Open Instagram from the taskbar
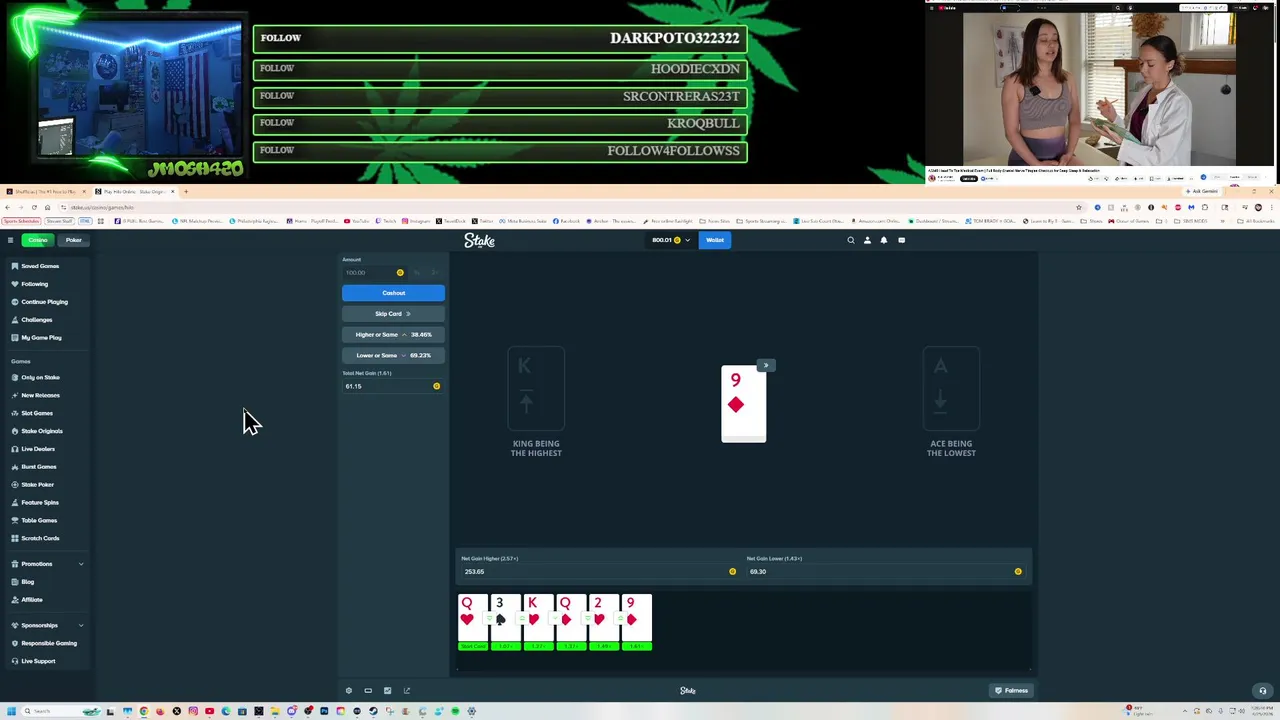The height and width of the screenshot is (720, 1280). [193, 711]
